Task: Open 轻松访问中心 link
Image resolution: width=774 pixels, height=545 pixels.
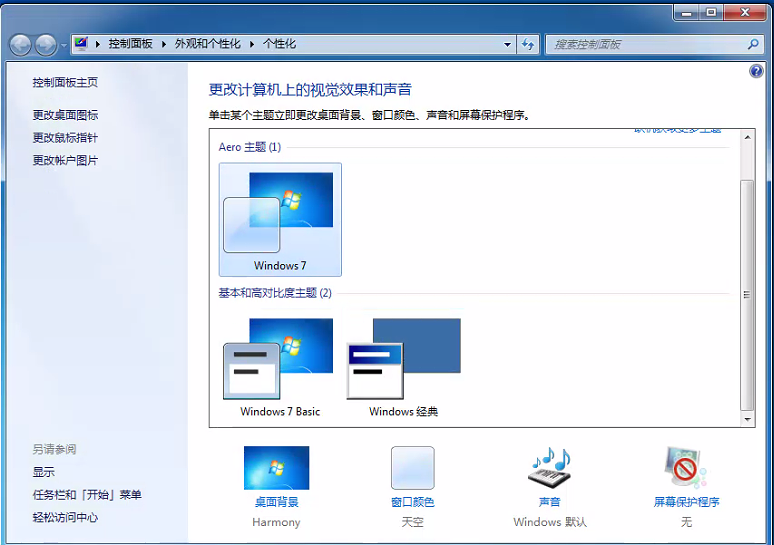Action: tap(65, 517)
